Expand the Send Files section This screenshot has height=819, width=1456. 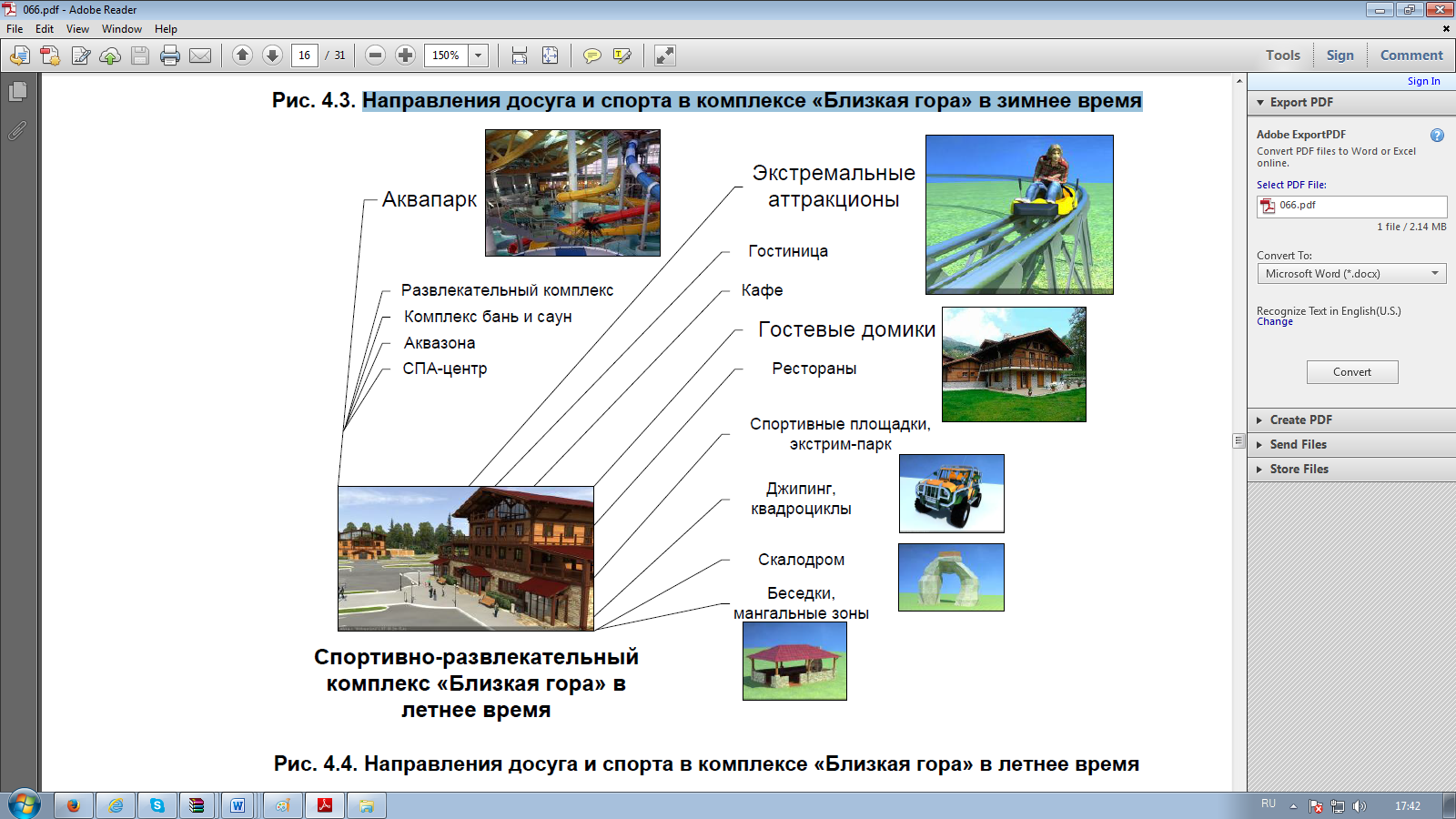pyautogui.click(x=1351, y=445)
